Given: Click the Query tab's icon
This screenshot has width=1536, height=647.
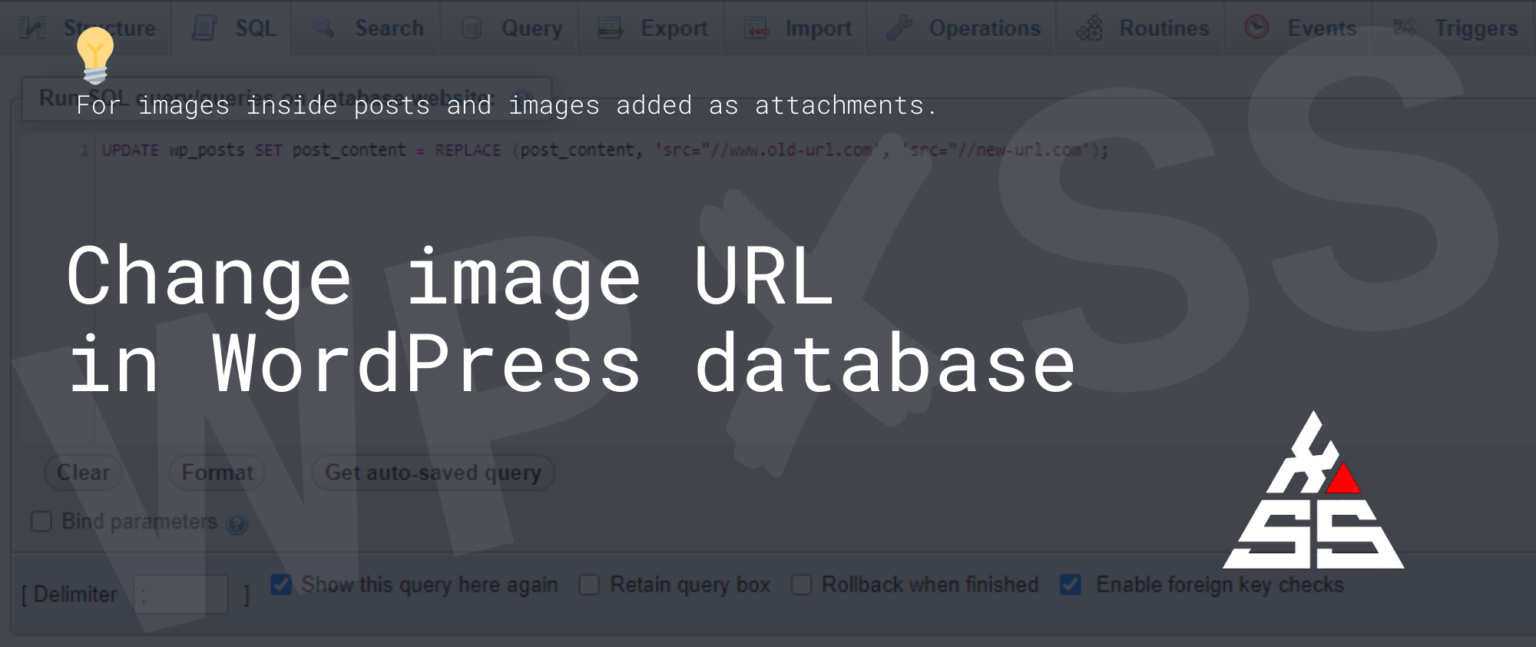Looking at the screenshot, I should click(x=472, y=28).
